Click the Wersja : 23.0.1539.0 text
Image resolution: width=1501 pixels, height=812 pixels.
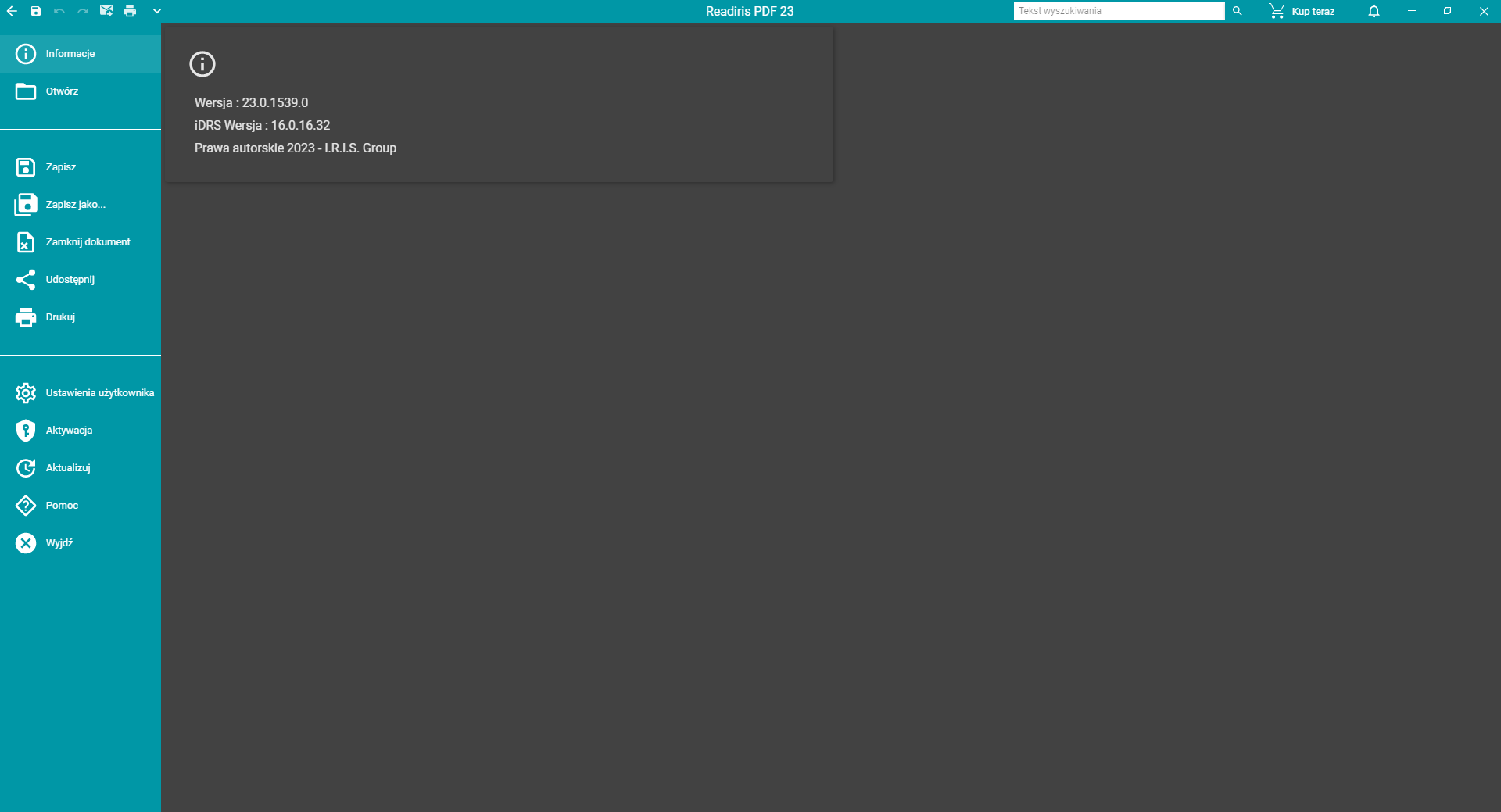[x=252, y=103]
